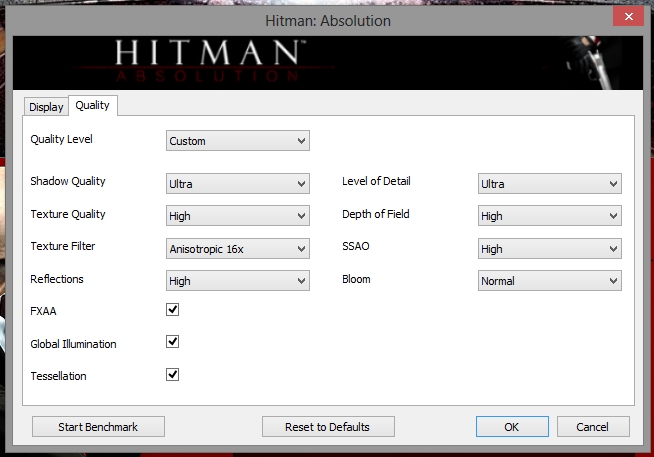
Task: Click Reset to Defaults
Action: pyautogui.click(x=328, y=427)
